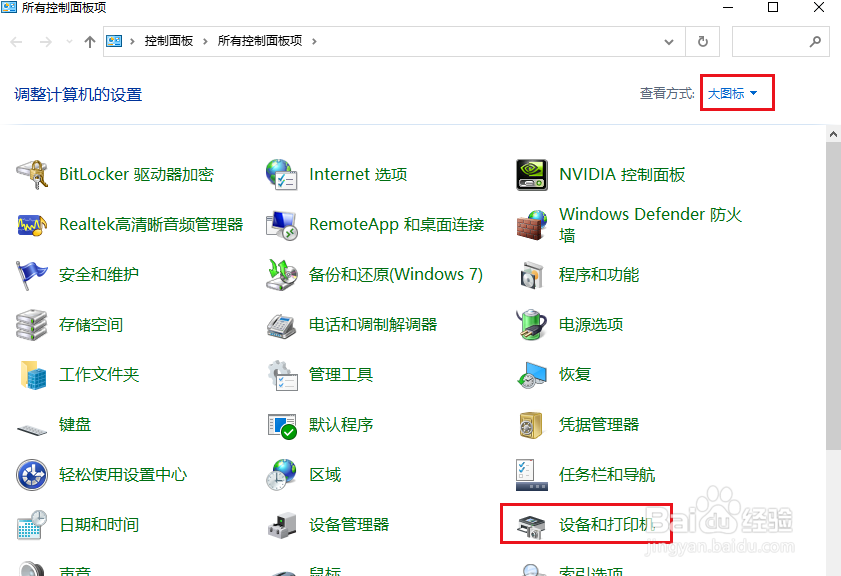
Task: Refresh the control panel view
Action: pyautogui.click(x=703, y=41)
